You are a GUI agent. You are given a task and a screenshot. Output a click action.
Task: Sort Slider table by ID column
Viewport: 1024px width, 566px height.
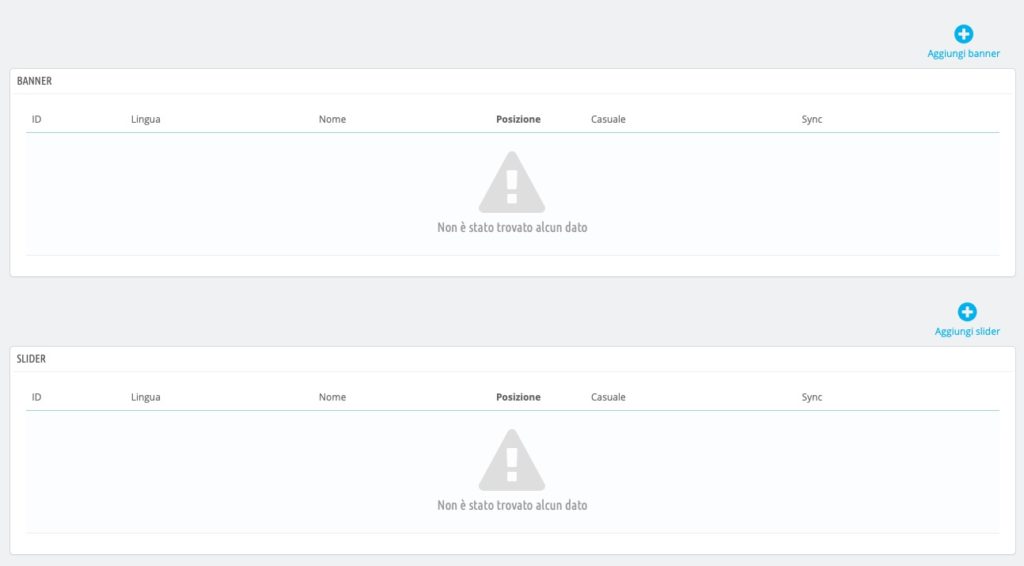tap(37, 398)
